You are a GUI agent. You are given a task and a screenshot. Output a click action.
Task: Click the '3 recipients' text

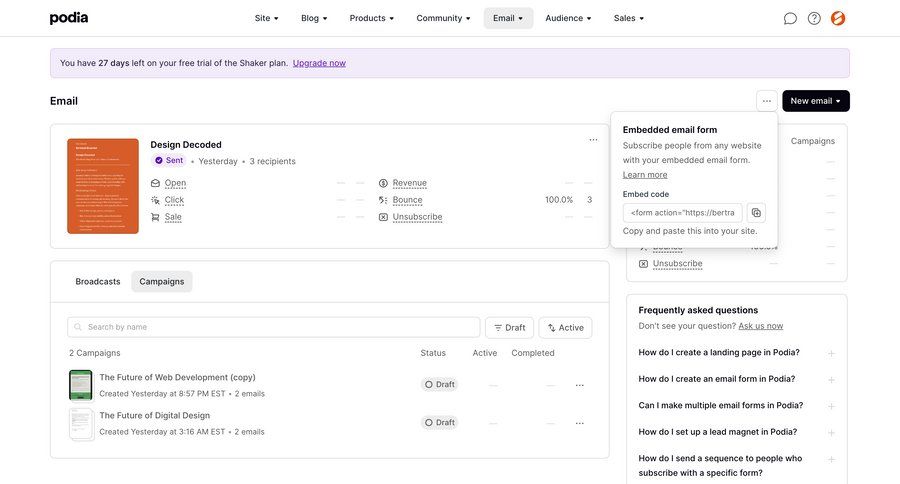(x=272, y=161)
